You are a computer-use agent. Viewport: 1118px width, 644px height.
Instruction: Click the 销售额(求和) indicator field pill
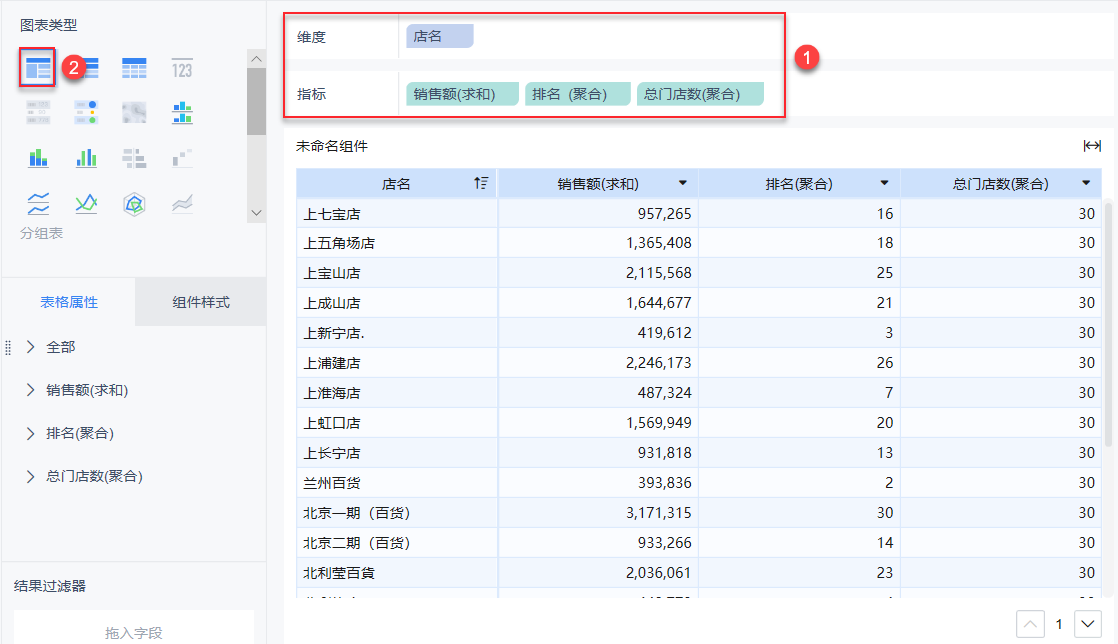(462, 94)
